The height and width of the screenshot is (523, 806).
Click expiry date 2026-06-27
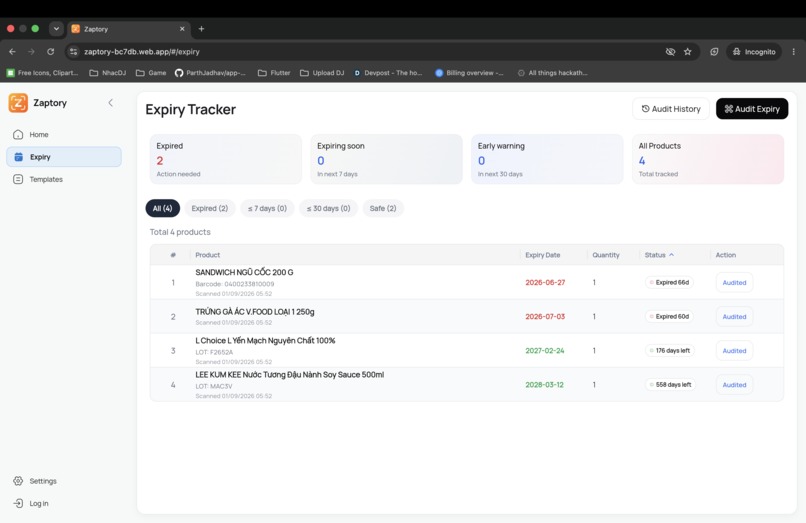click(x=545, y=282)
